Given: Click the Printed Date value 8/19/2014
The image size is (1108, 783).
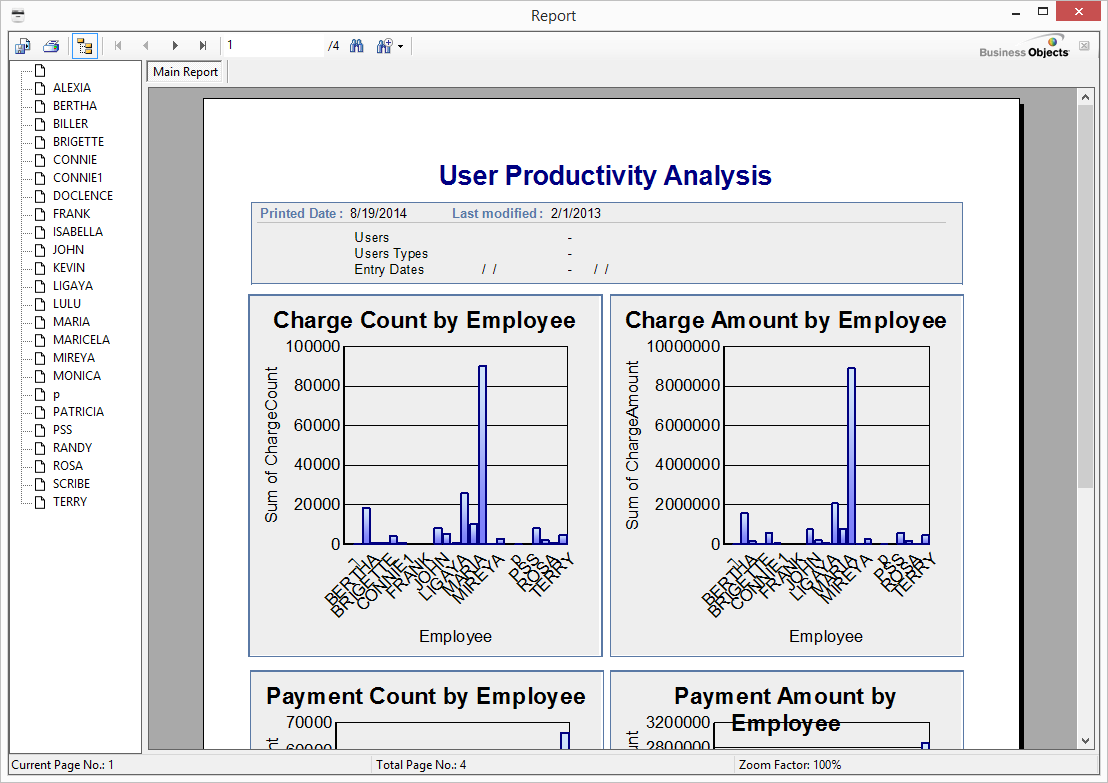Looking at the screenshot, I should 378,213.
